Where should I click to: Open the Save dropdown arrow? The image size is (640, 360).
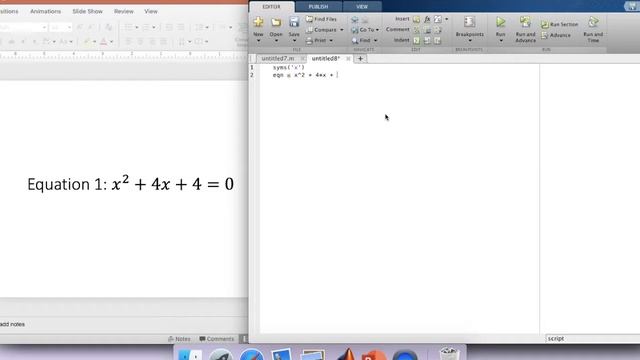[x=294, y=41]
